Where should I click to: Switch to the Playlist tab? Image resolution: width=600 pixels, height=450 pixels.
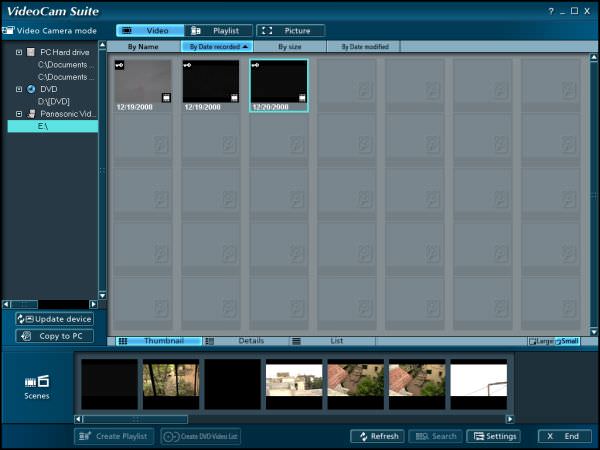point(218,31)
